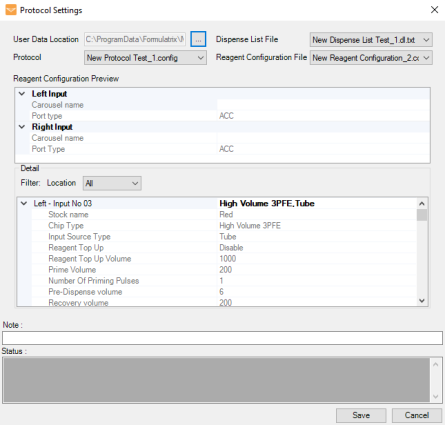This screenshot has width=445, height=425.
Task: Cancel the protocol settings dialog
Action: (417, 415)
